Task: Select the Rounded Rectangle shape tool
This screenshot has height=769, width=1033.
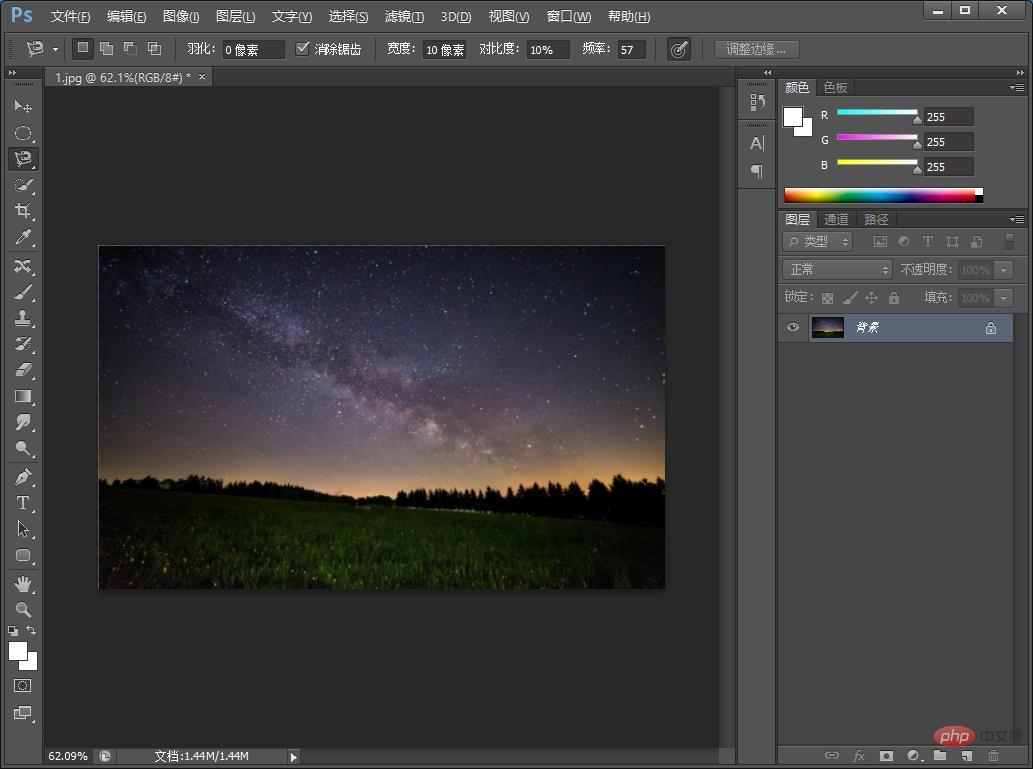Action: pos(23,555)
